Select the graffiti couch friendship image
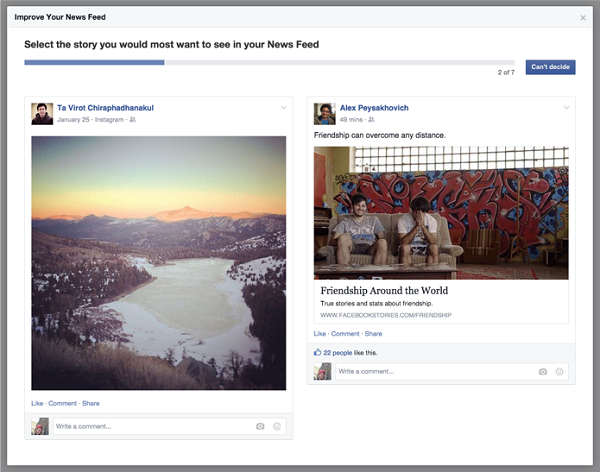Image resolution: width=600 pixels, height=472 pixels. click(x=441, y=213)
